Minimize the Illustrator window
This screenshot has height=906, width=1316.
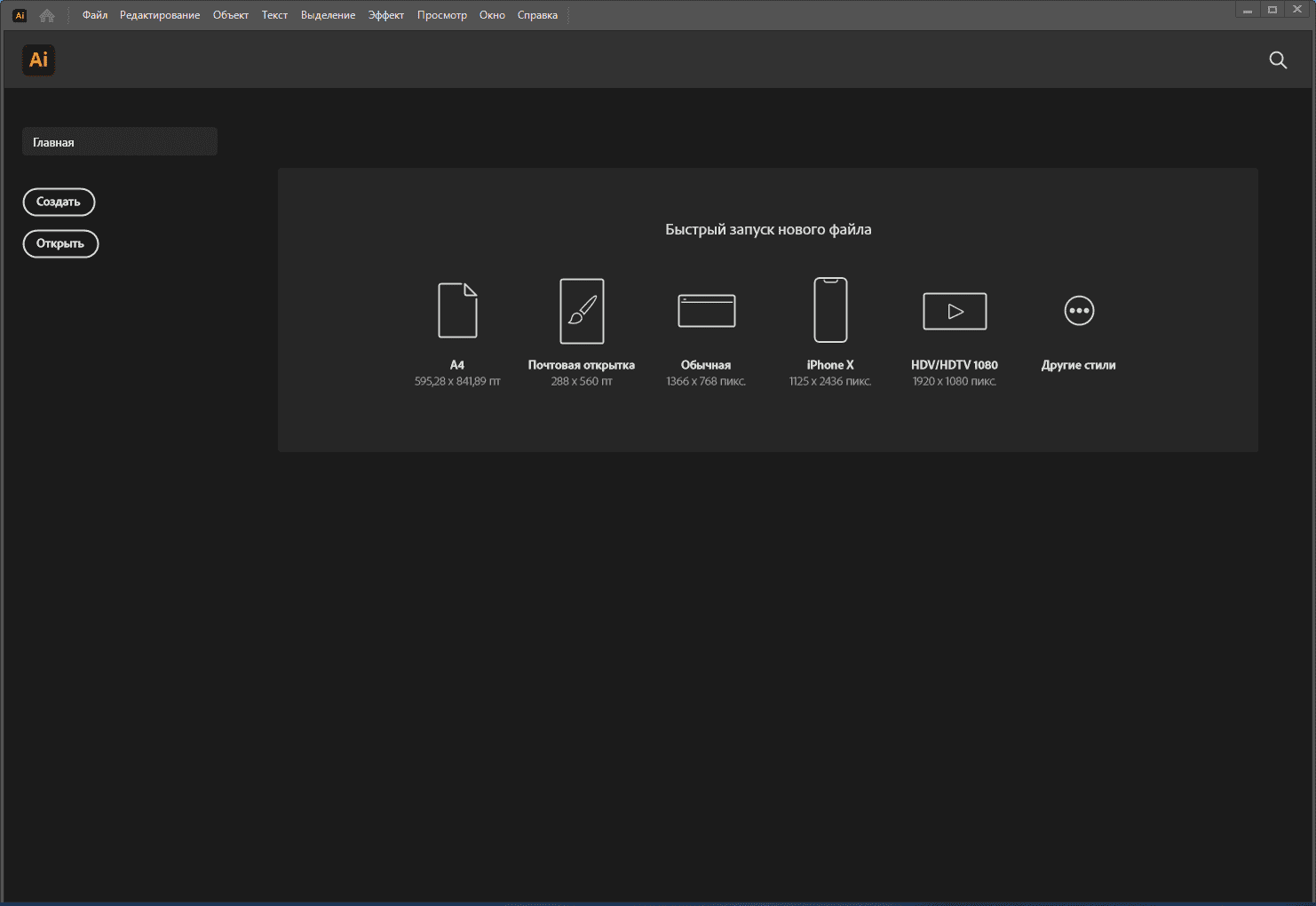point(1248,10)
